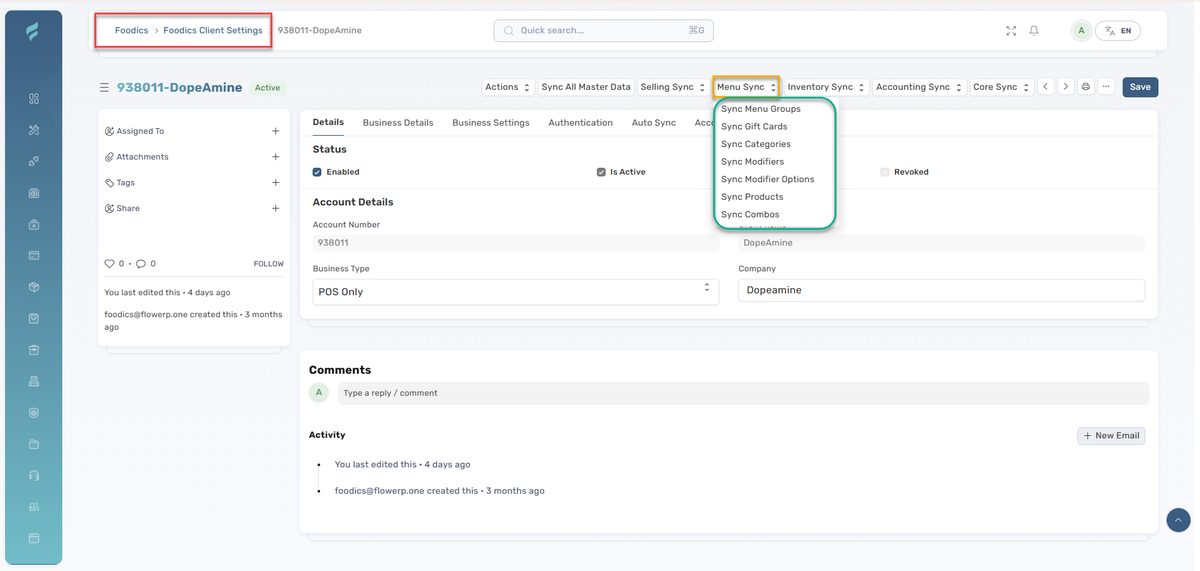Toggle the sidebar hamburger menu icon
The width and height of the screenshot is (1200, 571).
(104, 88)
